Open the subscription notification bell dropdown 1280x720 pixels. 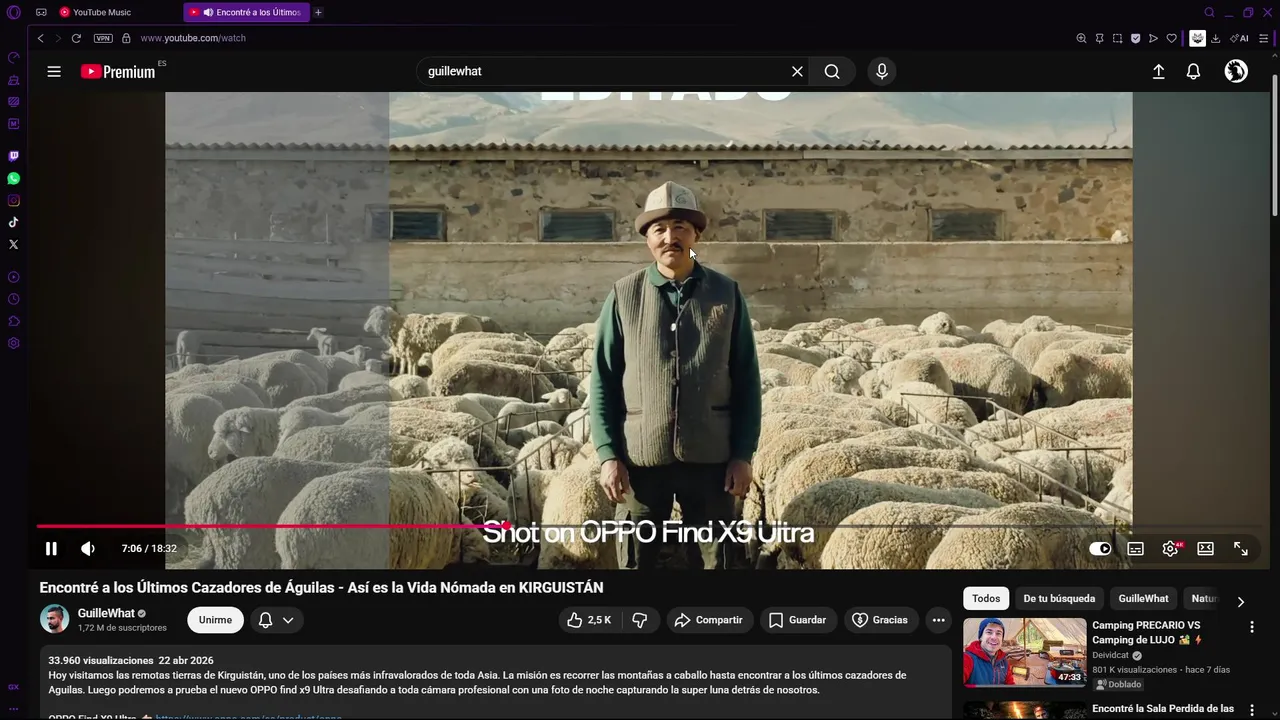276,620
